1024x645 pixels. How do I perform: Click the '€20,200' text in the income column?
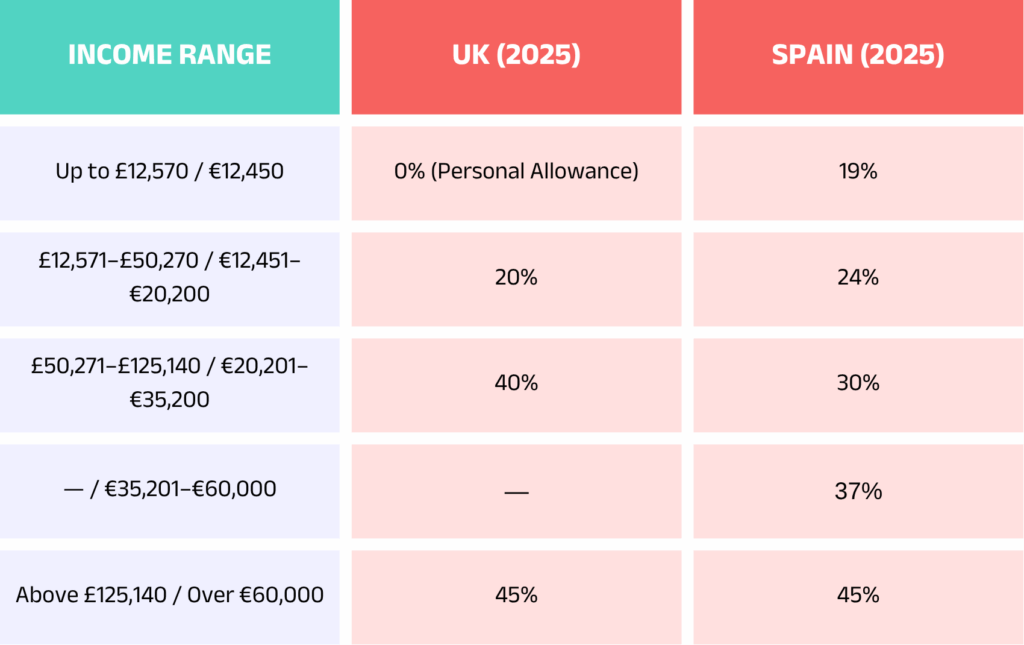(169, 296)
